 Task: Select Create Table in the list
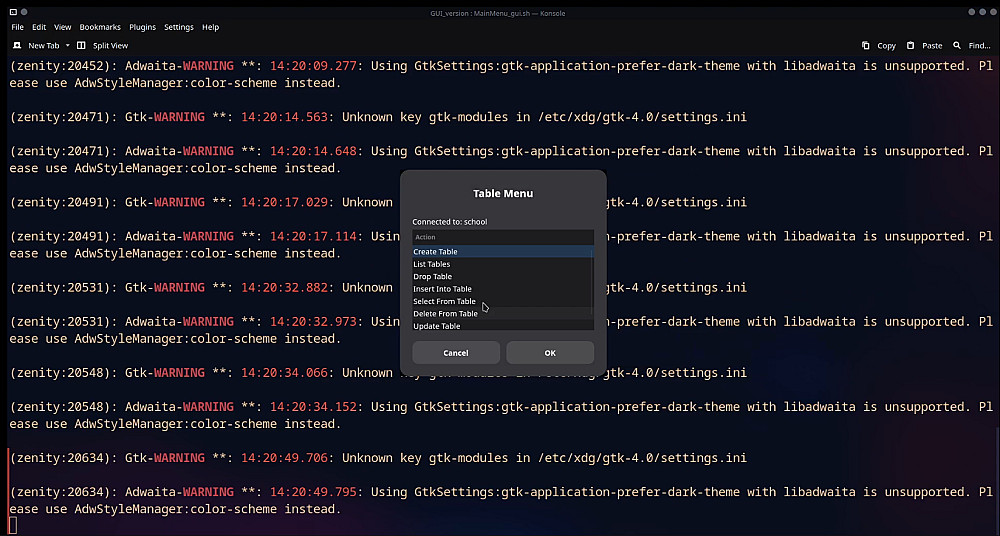pyautogui.click(x=503, y=251)
